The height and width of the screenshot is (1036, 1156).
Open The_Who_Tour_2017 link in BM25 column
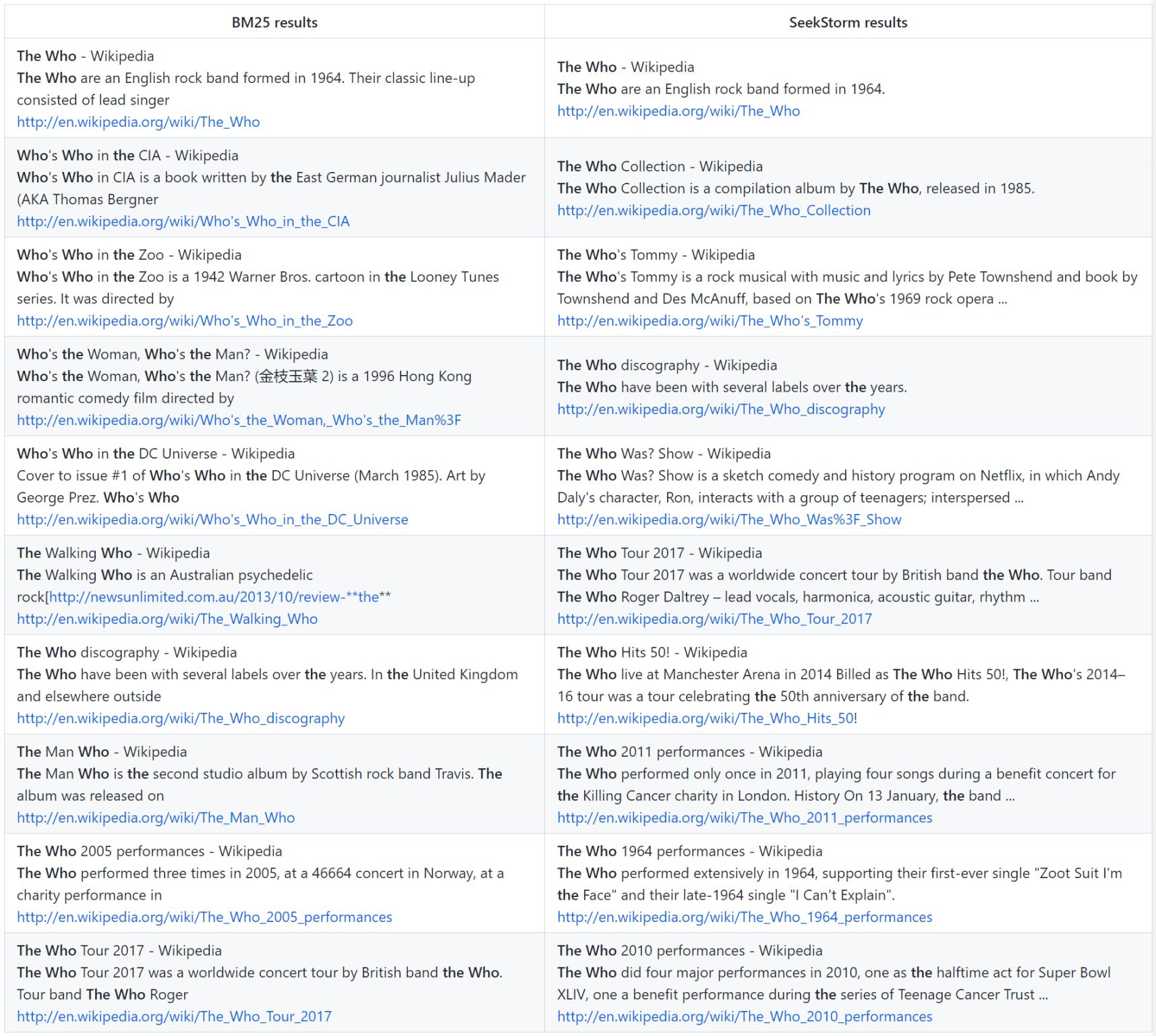pos(174,1016)
